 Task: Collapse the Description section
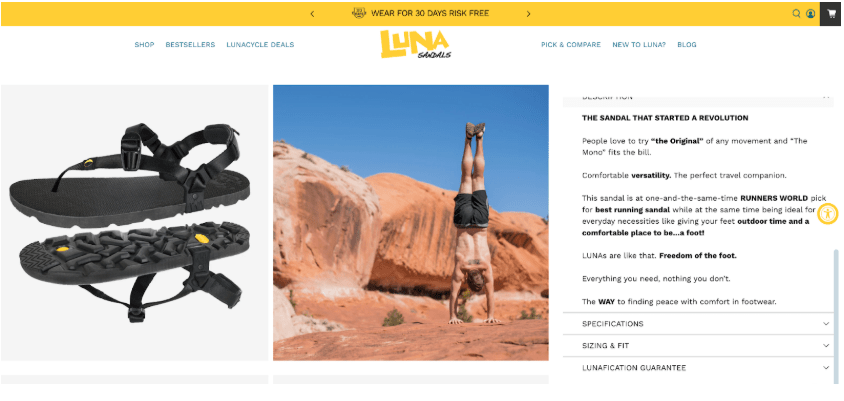click(698, 97)
